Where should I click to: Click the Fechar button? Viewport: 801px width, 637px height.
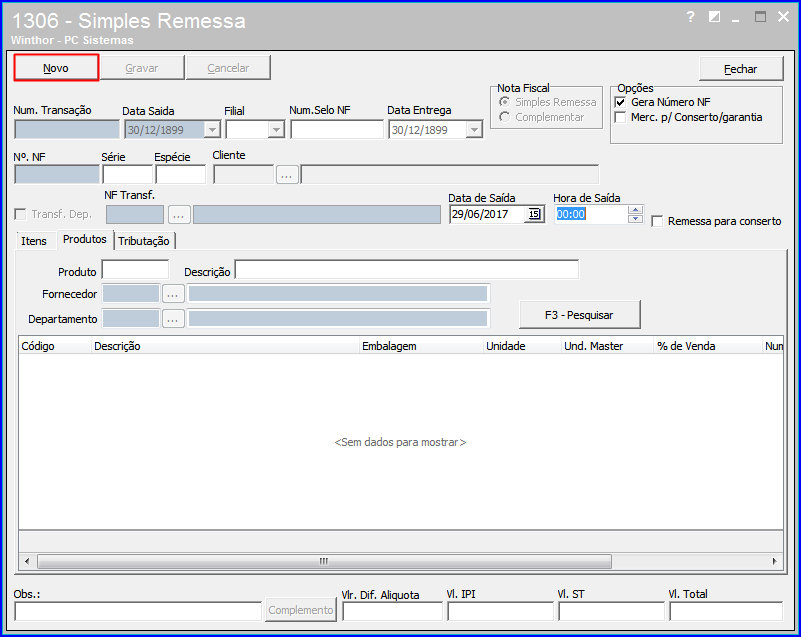(x=741, y=69)
